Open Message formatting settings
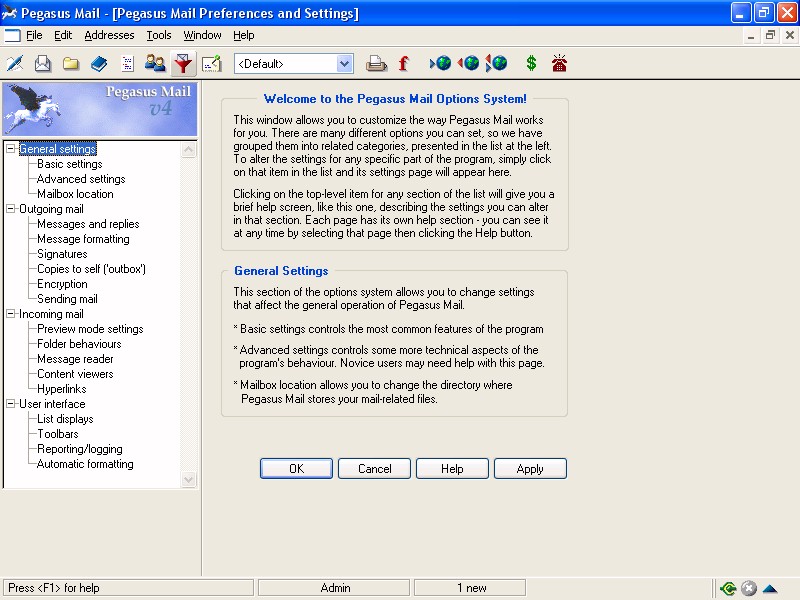Viewport: 800px width, 600px height. pos(83,239)
